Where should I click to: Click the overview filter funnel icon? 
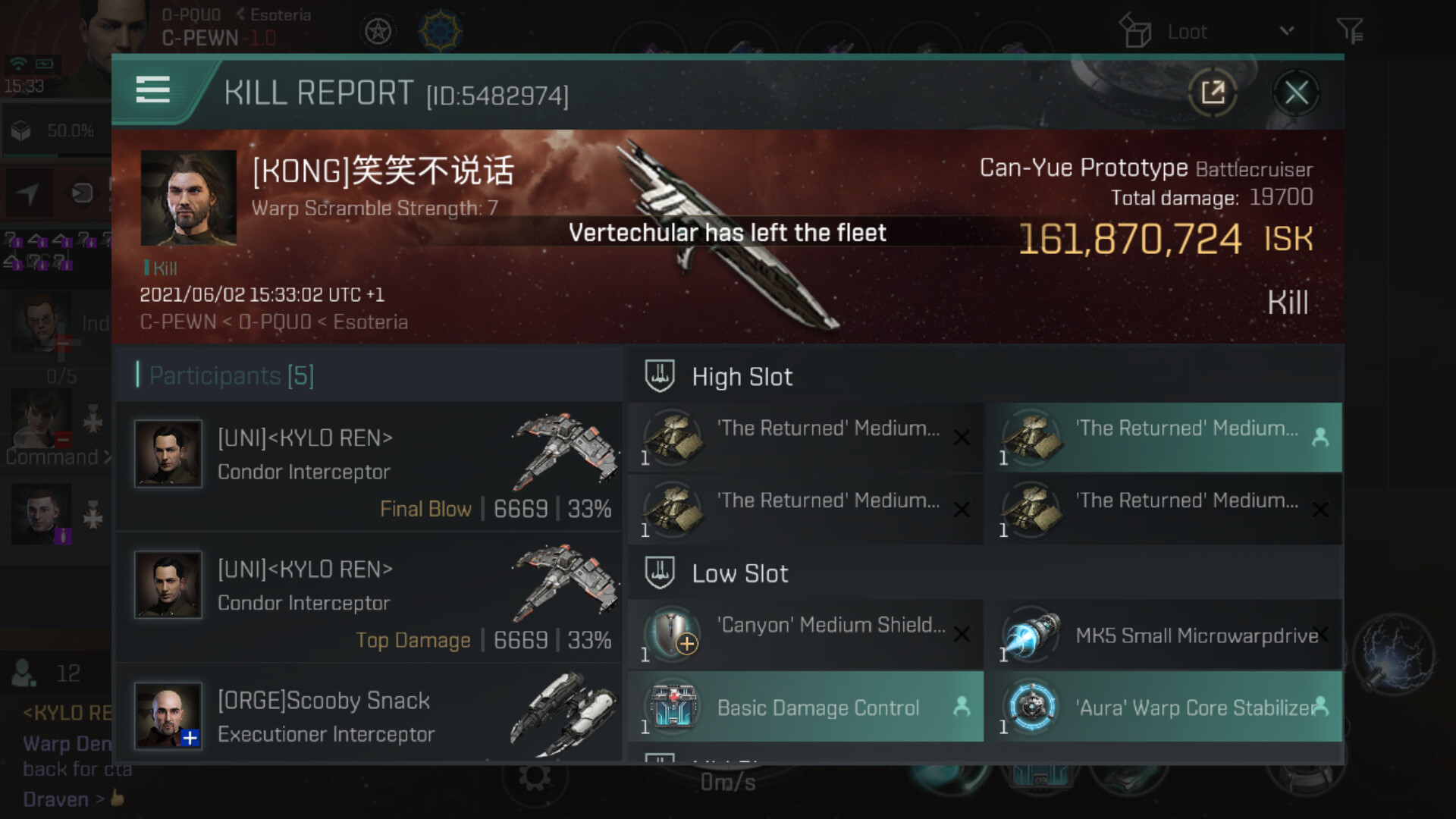[x=1350, y=31]
